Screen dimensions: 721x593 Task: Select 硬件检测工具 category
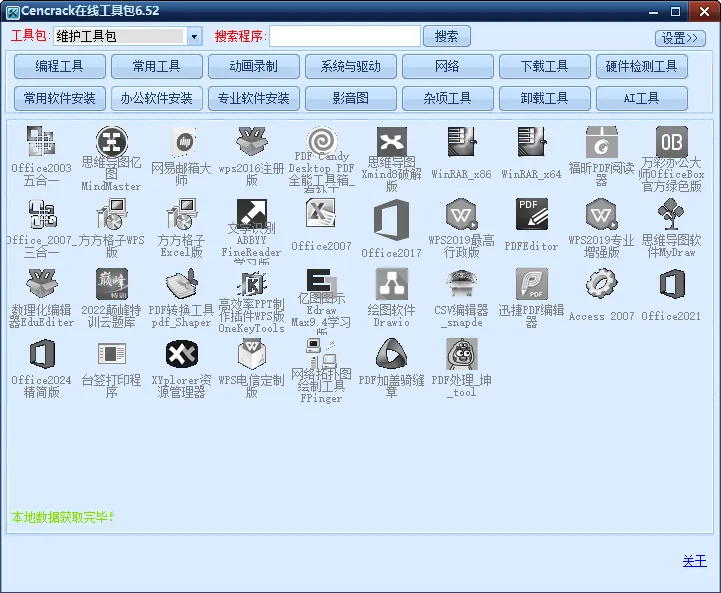coord(642,67)
